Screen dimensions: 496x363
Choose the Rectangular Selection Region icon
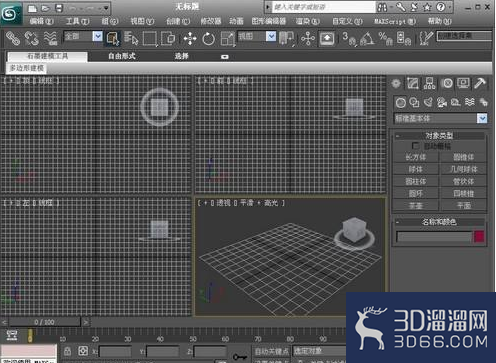click(x=150, y=38)
